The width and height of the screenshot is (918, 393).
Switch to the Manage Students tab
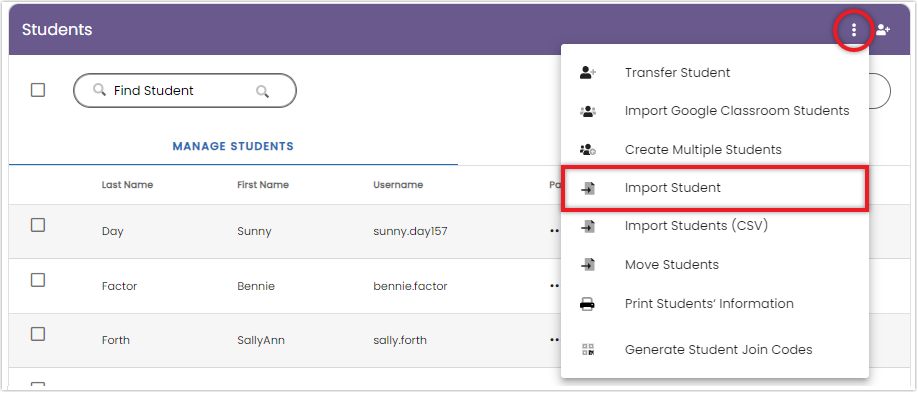(233, 146)
